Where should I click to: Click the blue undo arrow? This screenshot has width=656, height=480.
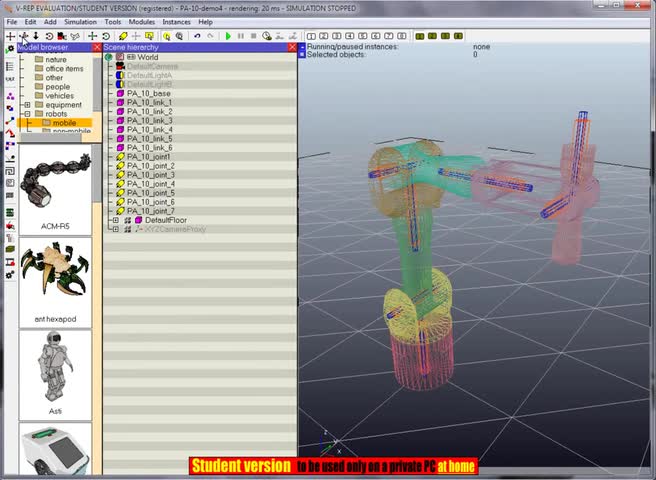coord(197,36)
